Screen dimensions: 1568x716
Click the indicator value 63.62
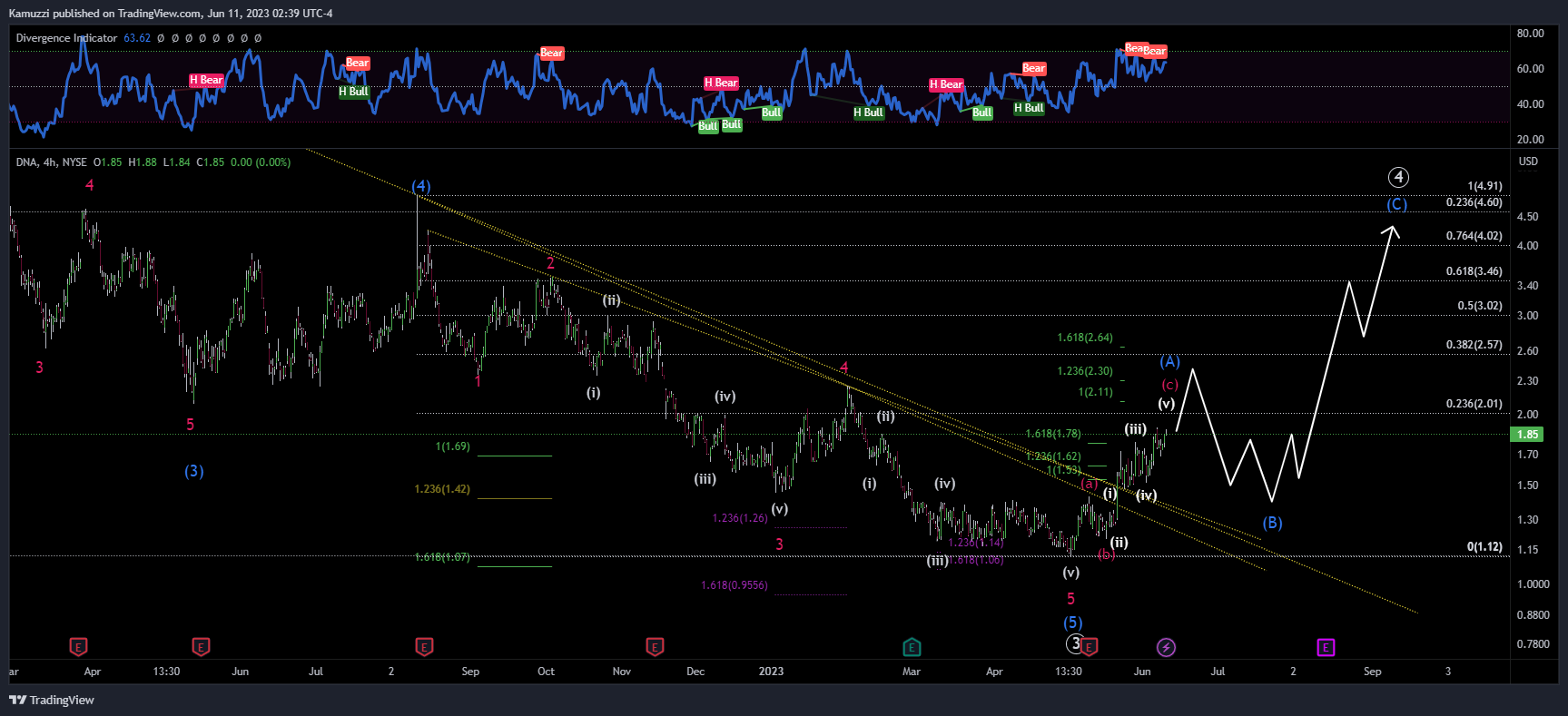[x=137, y=38]
